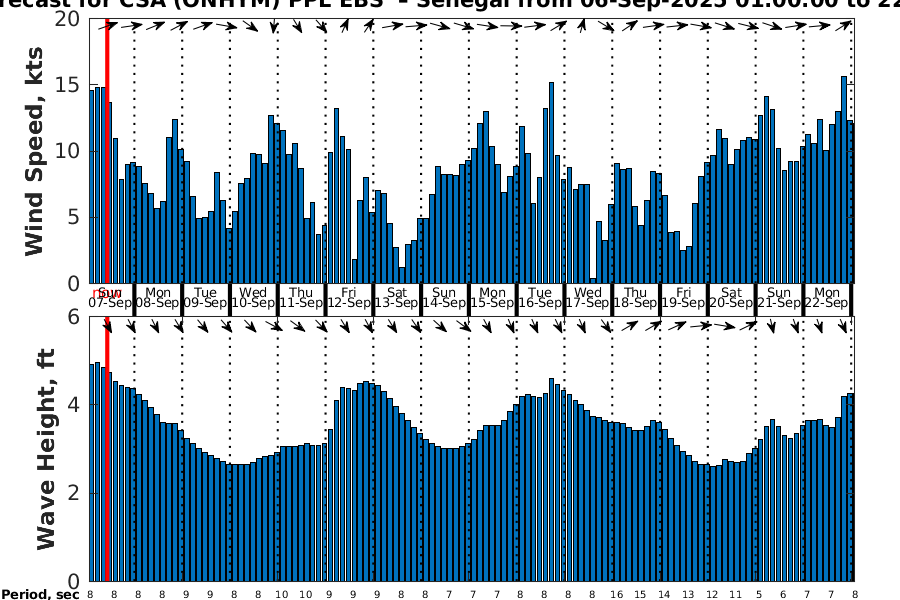Click the period value '13'
Screen dimensions: 900x600
click(x=688, y=595)
